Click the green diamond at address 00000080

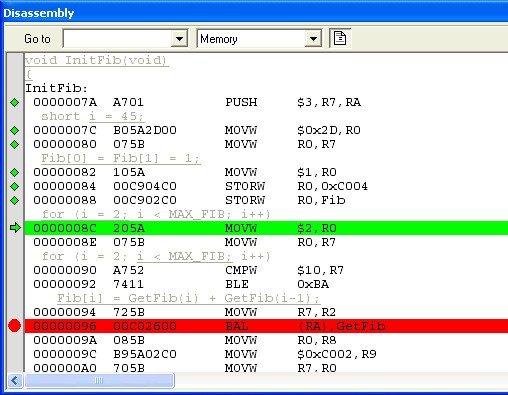[15, 144]
